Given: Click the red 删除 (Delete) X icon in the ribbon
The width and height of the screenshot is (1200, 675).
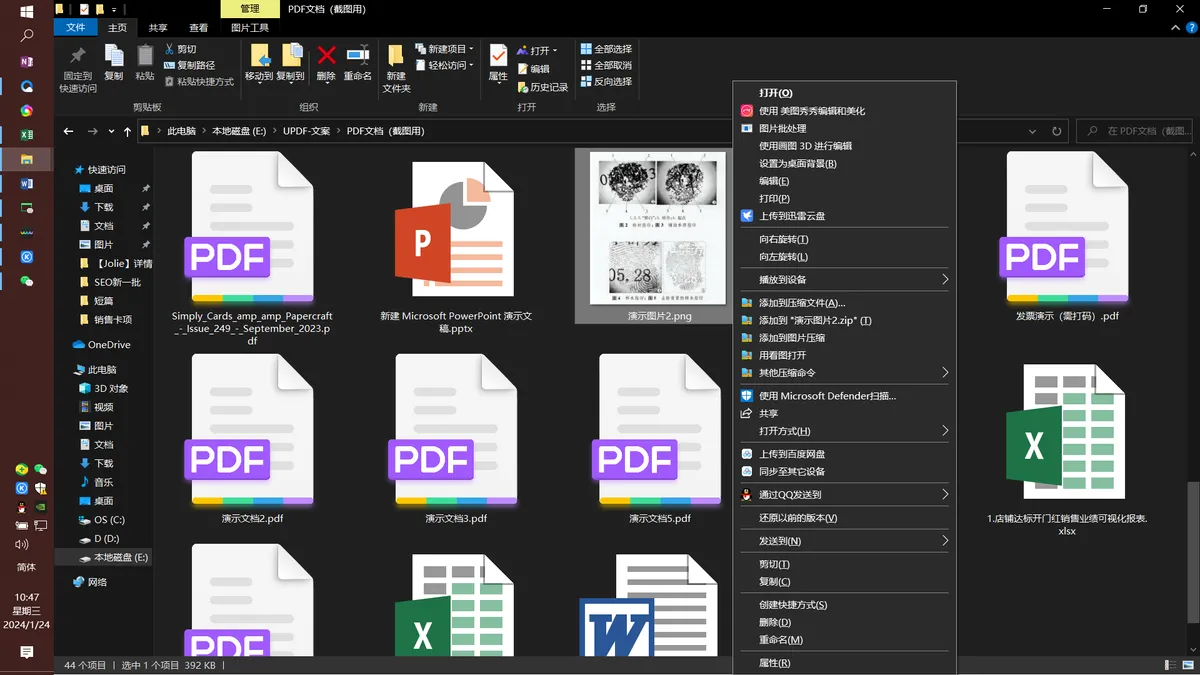Looking at the screenshot, I should (326, 62).
